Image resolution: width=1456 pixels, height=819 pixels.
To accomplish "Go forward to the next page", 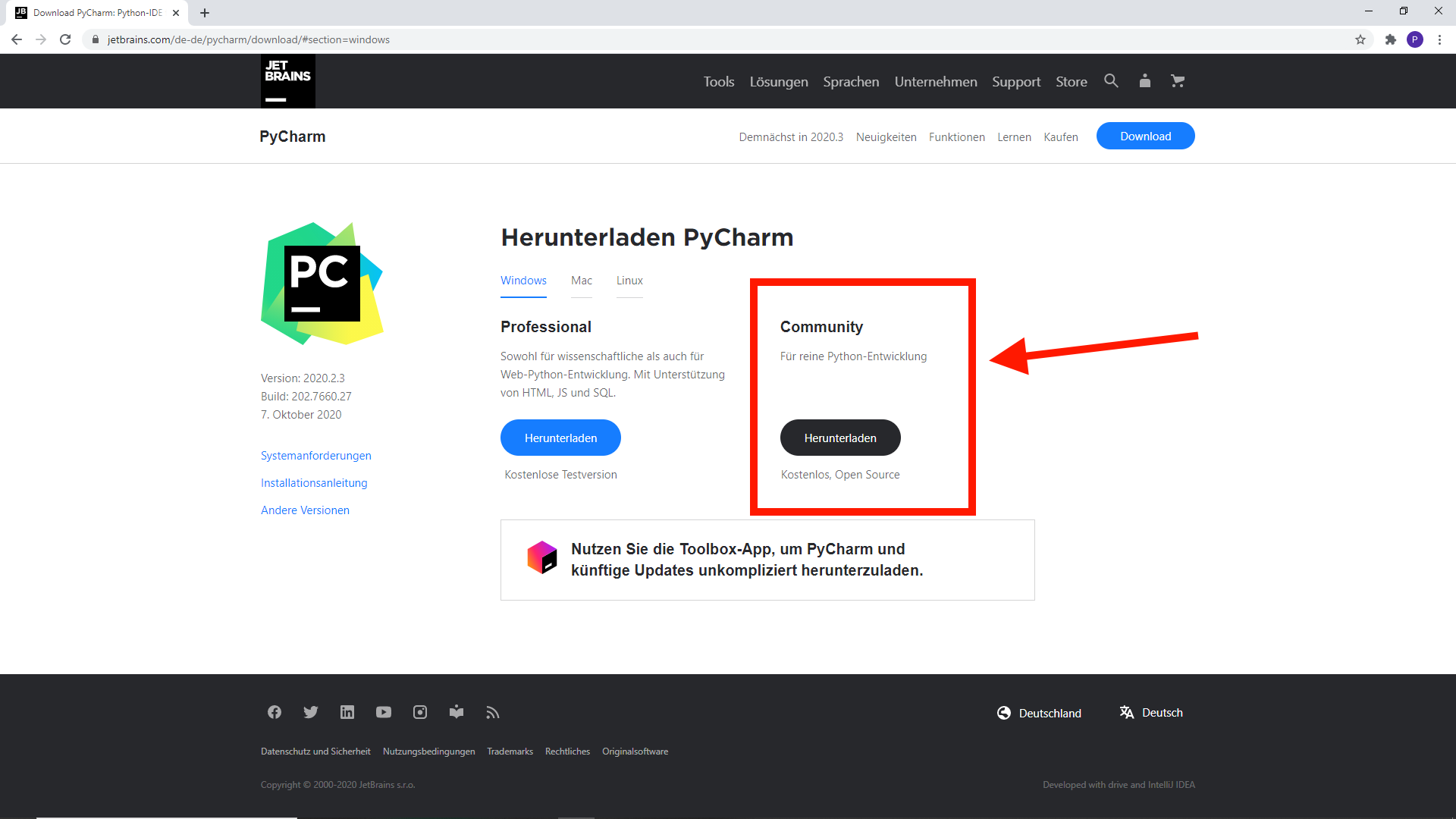I will (41, 39).
